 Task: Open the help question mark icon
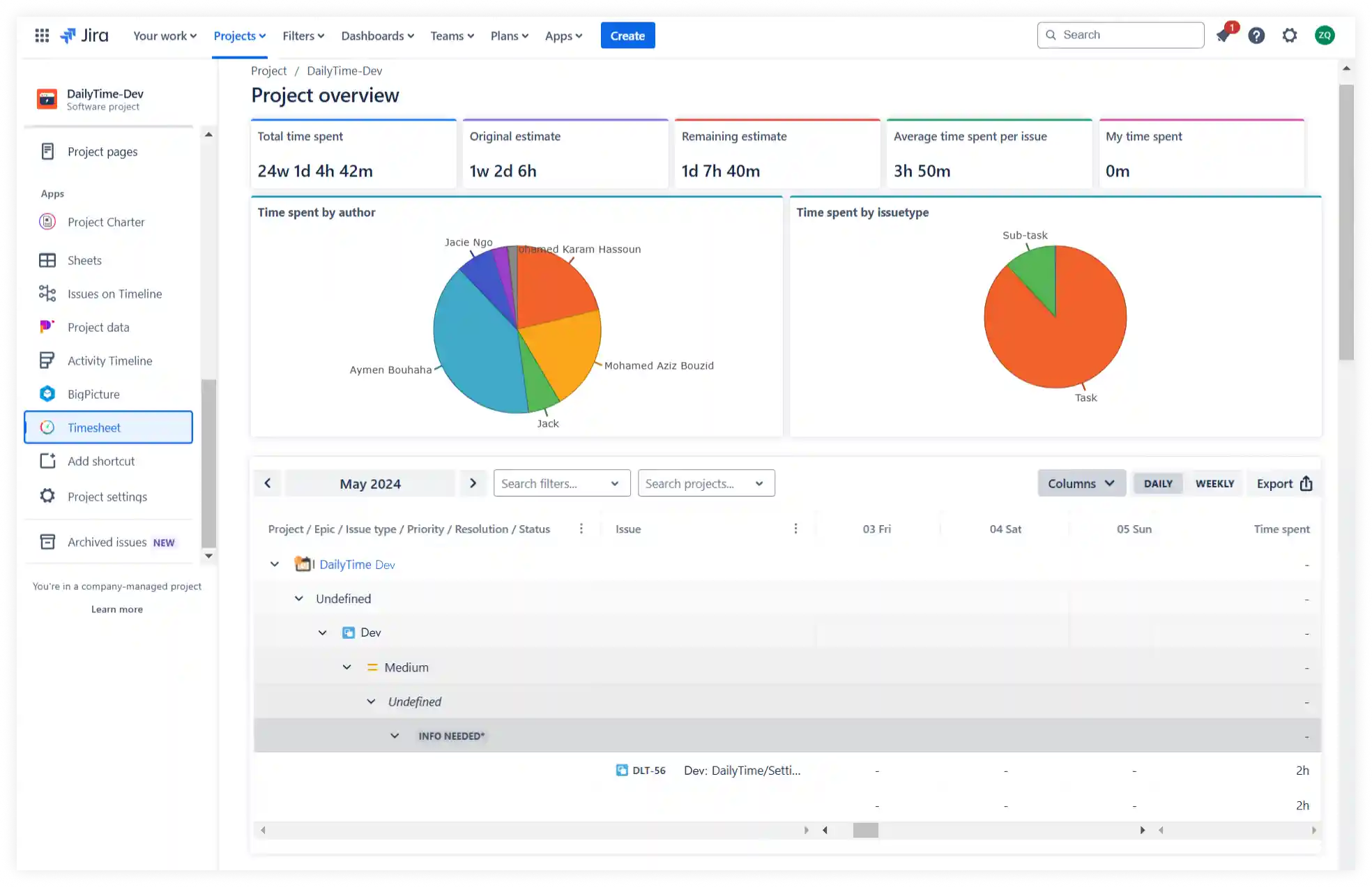point(1256,36)
